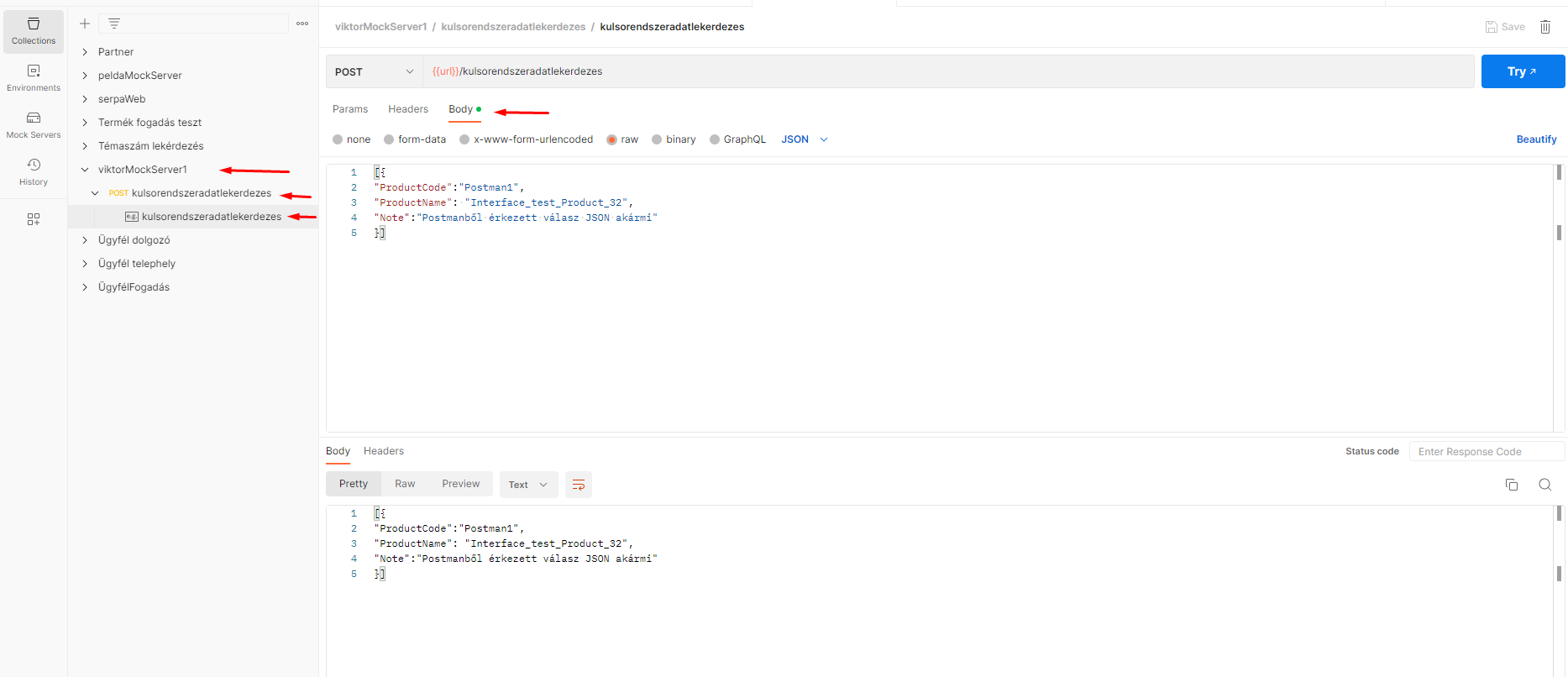The height and width of the screenshot is (677, 1568).
Task: Open the Environments sidebar panel
Action: click(34, 78)
